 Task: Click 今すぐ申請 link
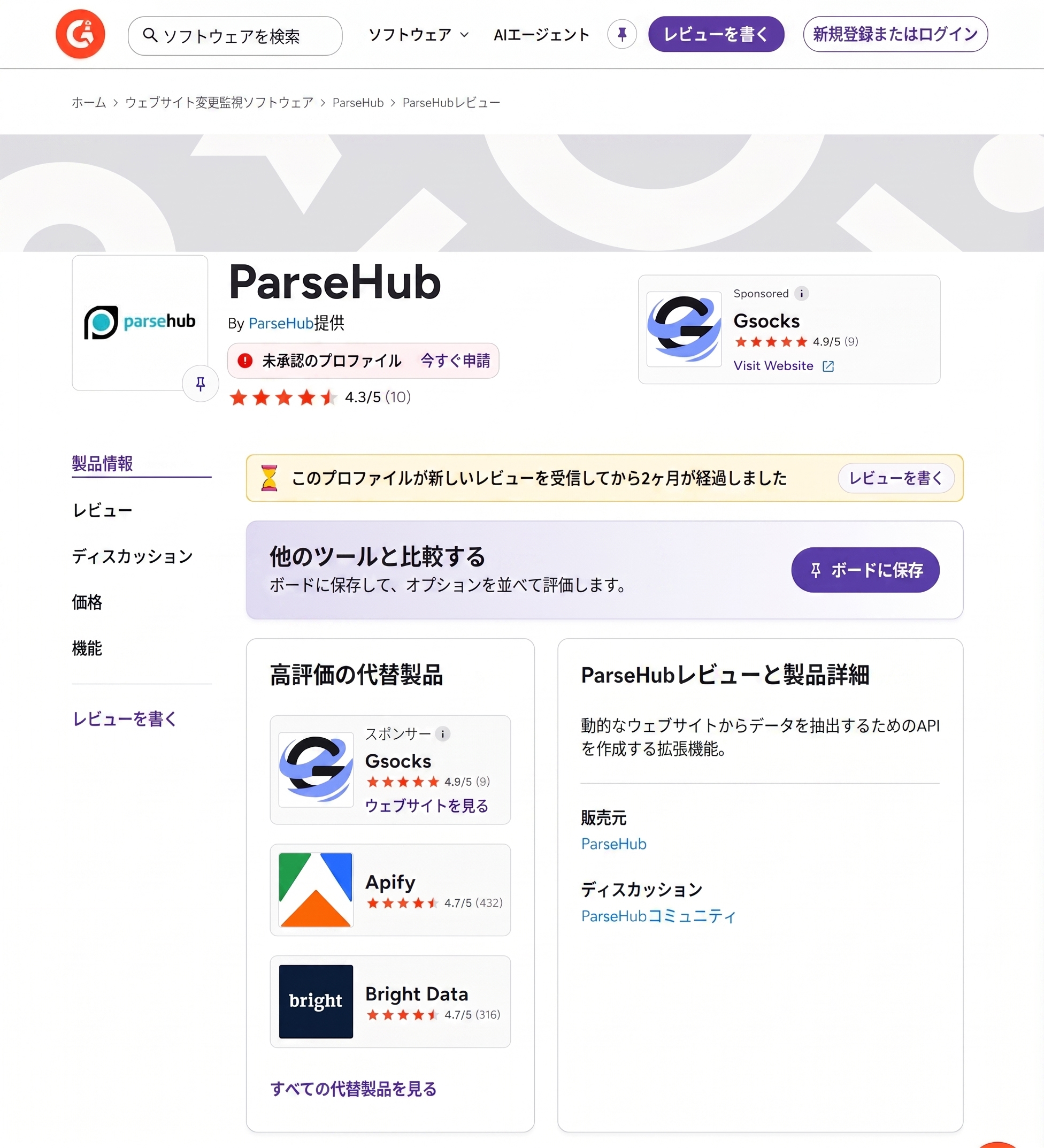tap(455, 361)
